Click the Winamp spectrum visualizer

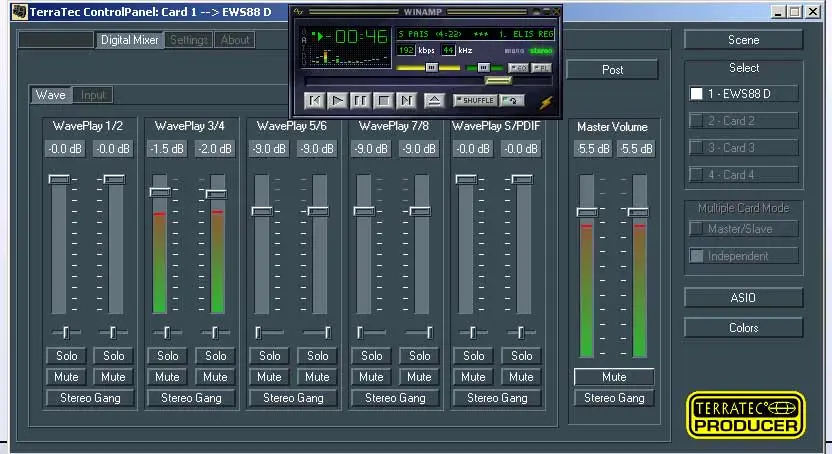click(349, 57)
